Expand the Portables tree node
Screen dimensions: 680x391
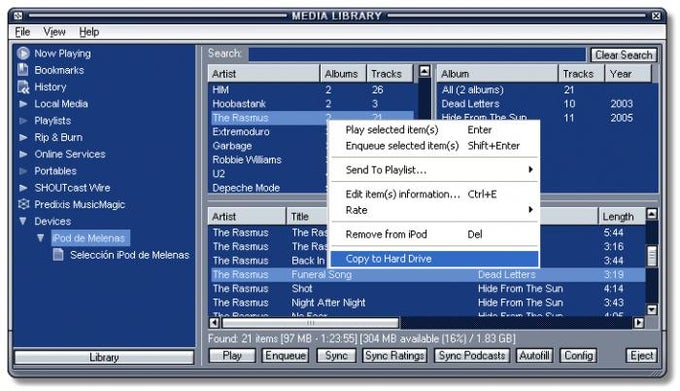[23, 171]
